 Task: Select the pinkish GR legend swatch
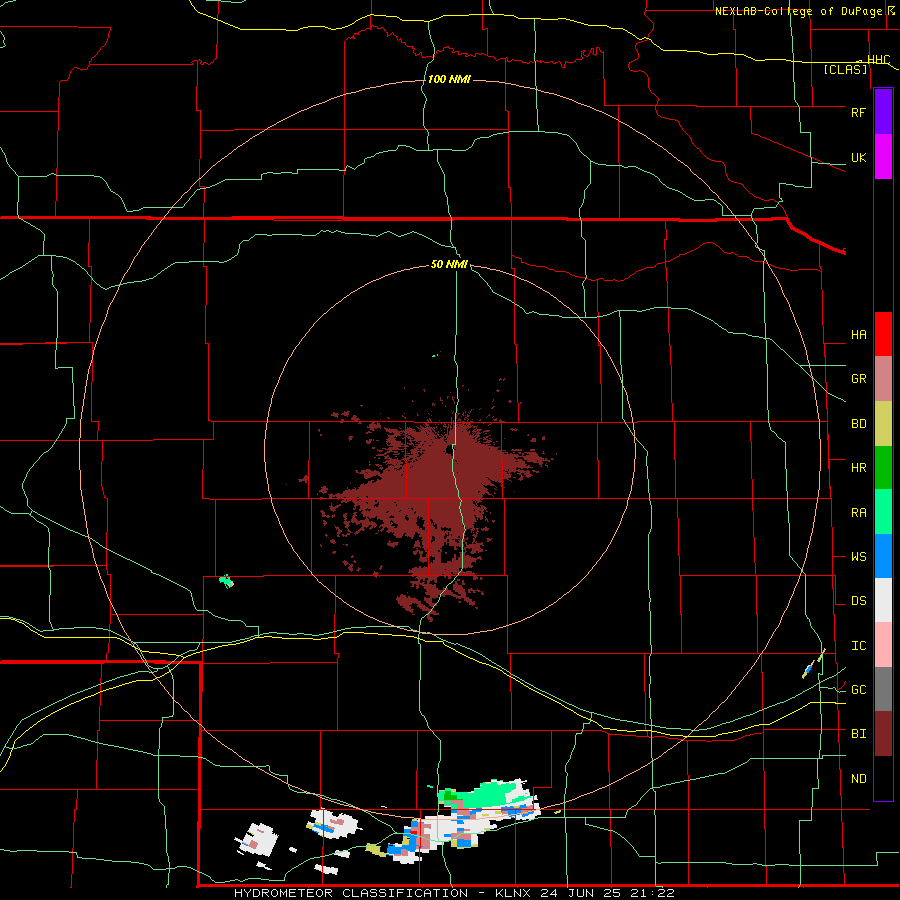[x=883, y=379]
